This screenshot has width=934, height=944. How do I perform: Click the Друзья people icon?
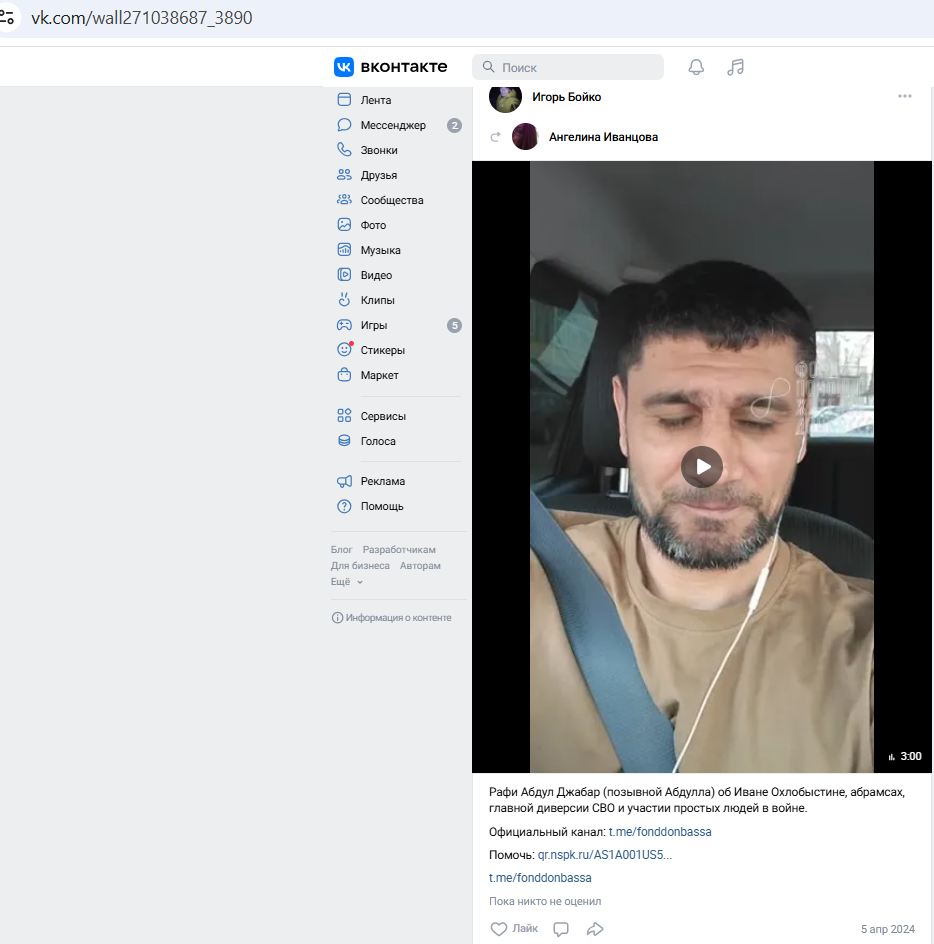pos(344,175)
